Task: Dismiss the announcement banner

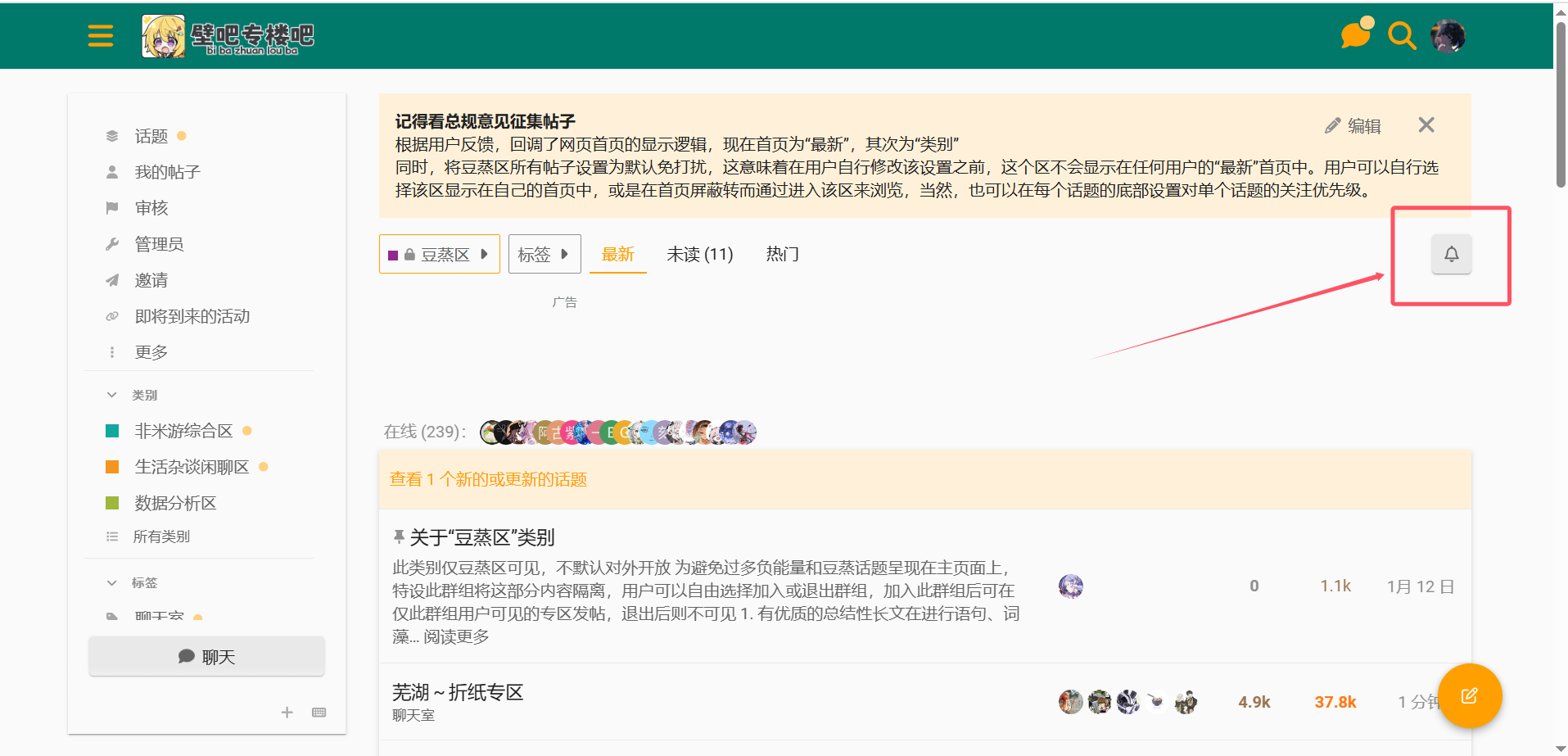Action: click(1426, 125)
